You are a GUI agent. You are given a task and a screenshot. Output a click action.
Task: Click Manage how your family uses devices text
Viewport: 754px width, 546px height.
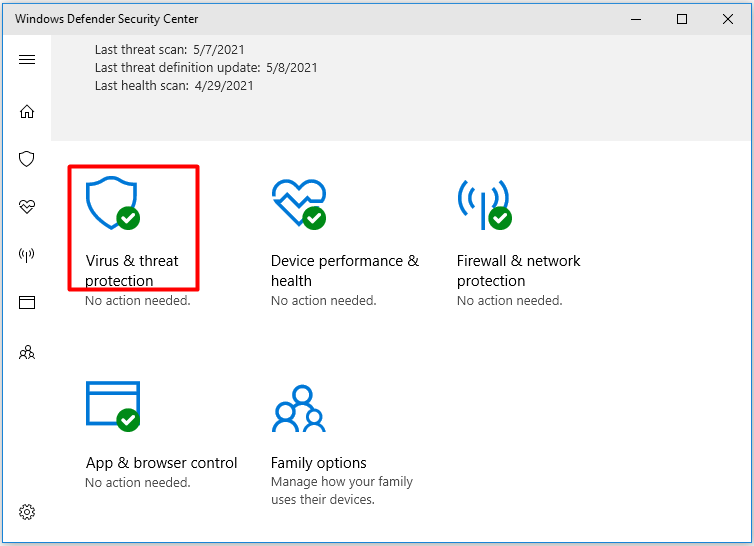[341, 490]
